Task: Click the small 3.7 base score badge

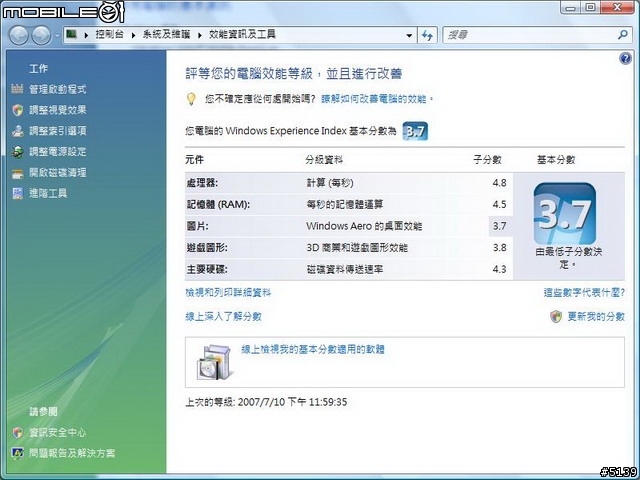Action: tap(415, 131)
